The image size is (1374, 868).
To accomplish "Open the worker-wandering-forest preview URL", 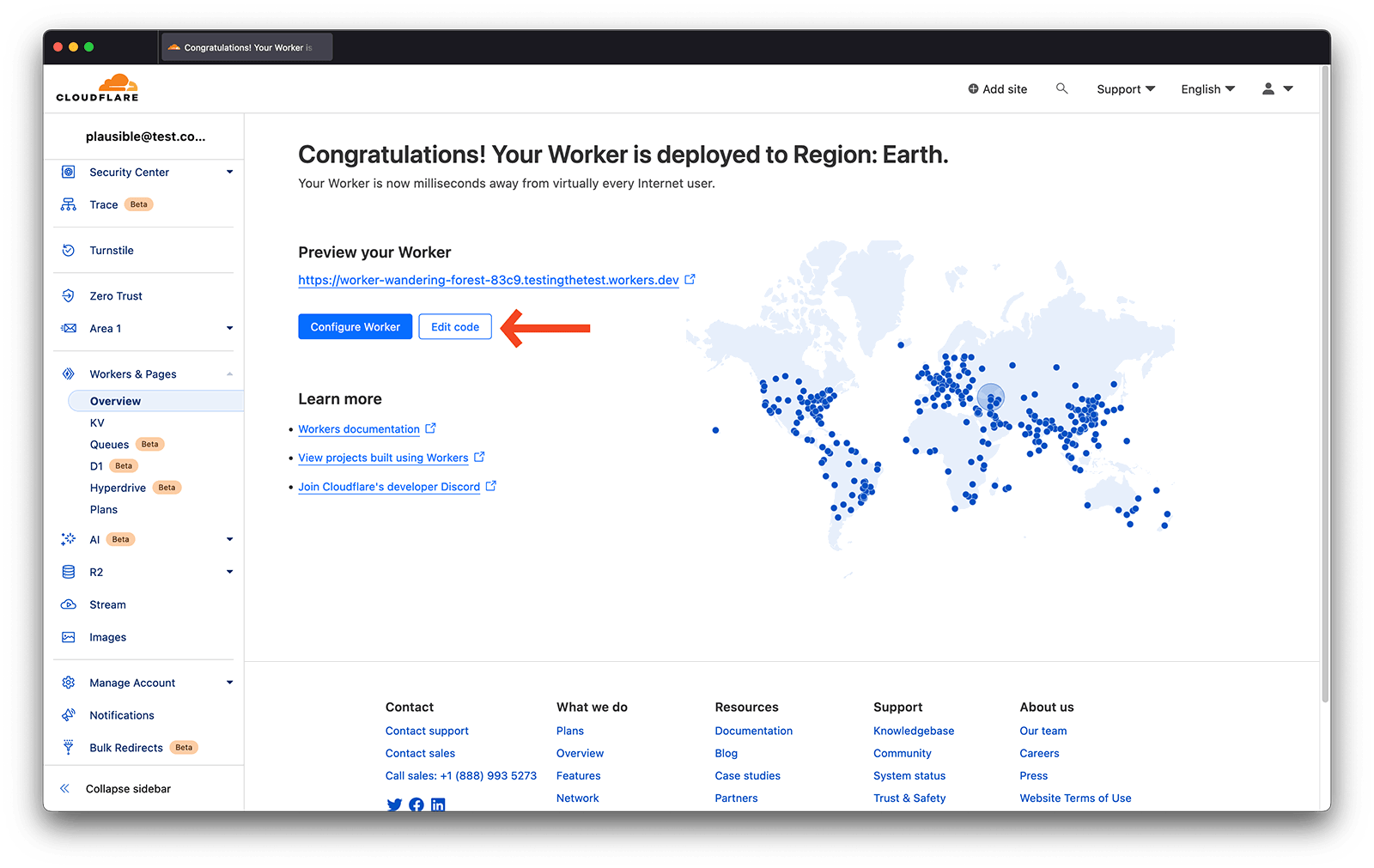I will point(489,280).
